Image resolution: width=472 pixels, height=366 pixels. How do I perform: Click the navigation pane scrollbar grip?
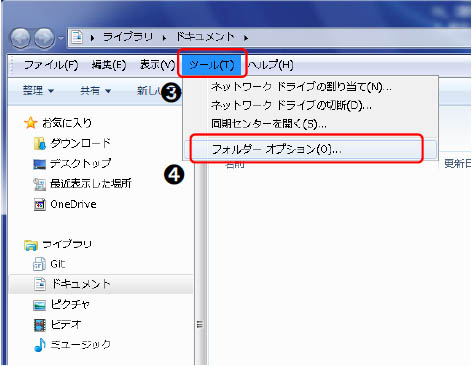pos(200,324)
